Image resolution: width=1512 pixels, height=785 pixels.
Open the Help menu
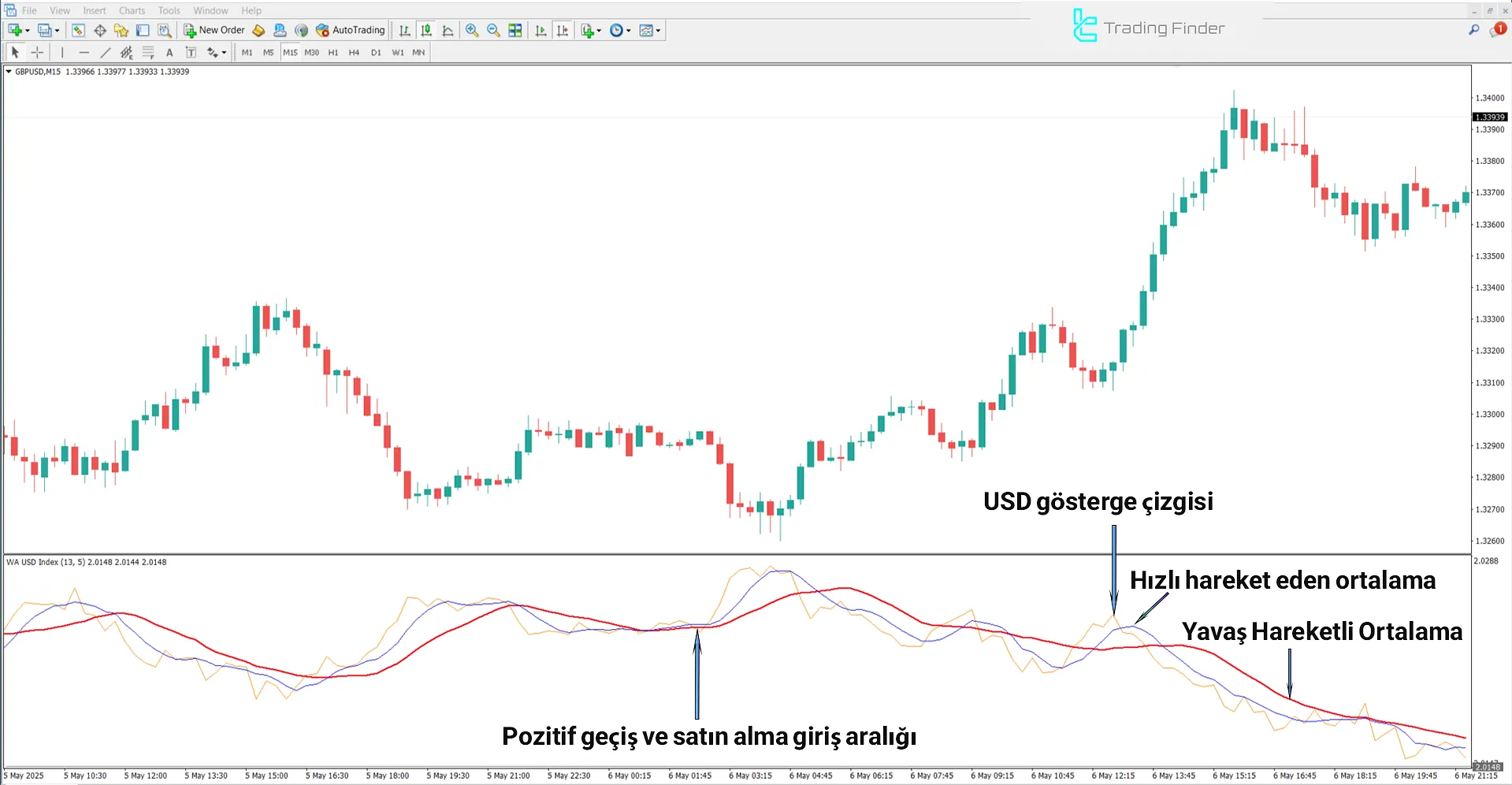(251, 10)
